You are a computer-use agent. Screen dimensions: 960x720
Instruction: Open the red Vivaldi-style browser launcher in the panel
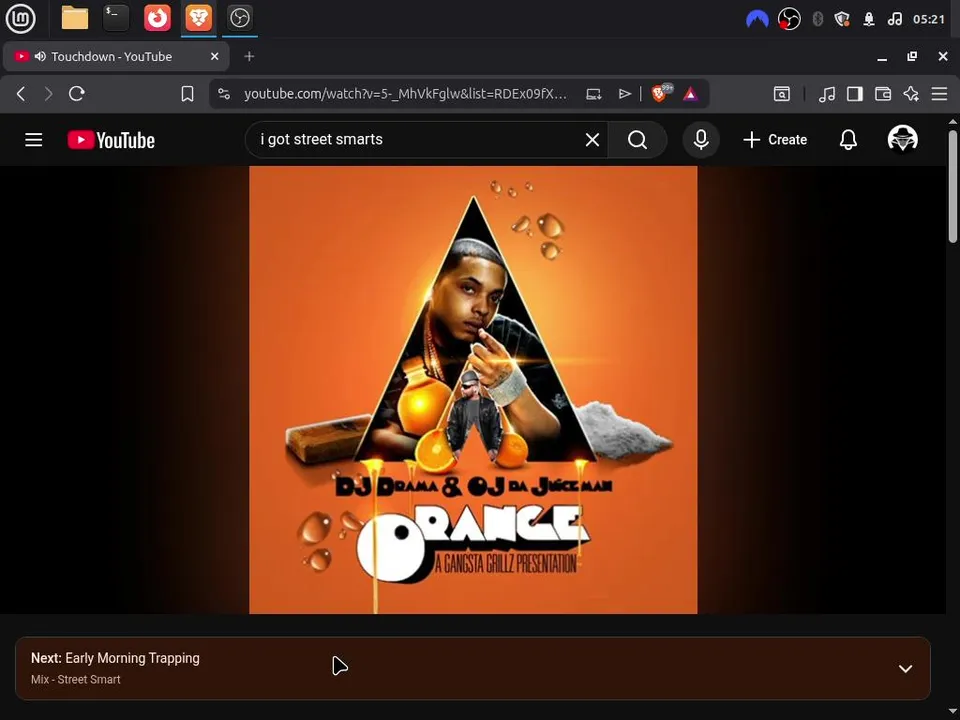pyautogui.click(x=157, y=18)
